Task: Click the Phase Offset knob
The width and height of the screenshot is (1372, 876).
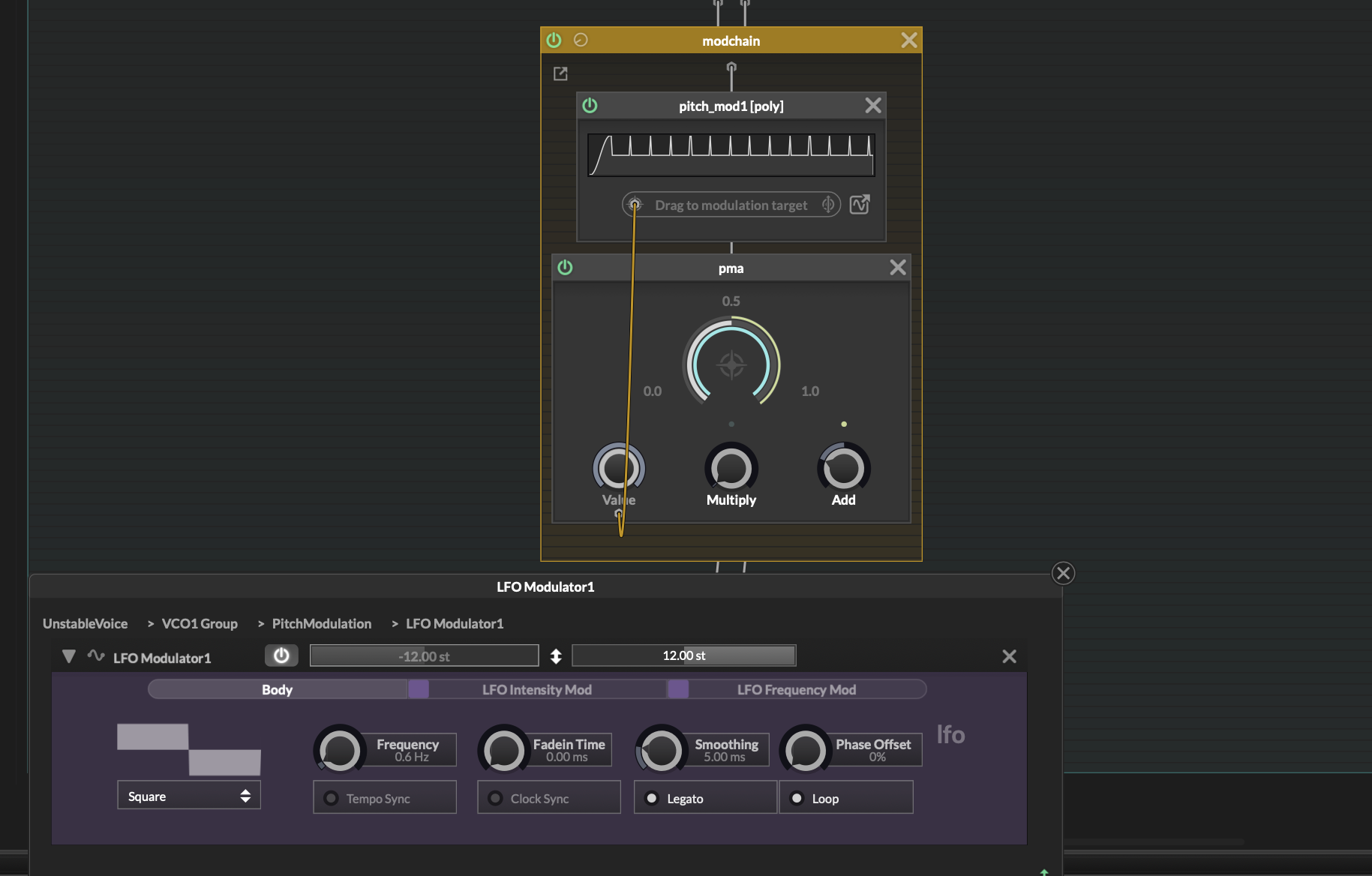Action: (806, 750)
